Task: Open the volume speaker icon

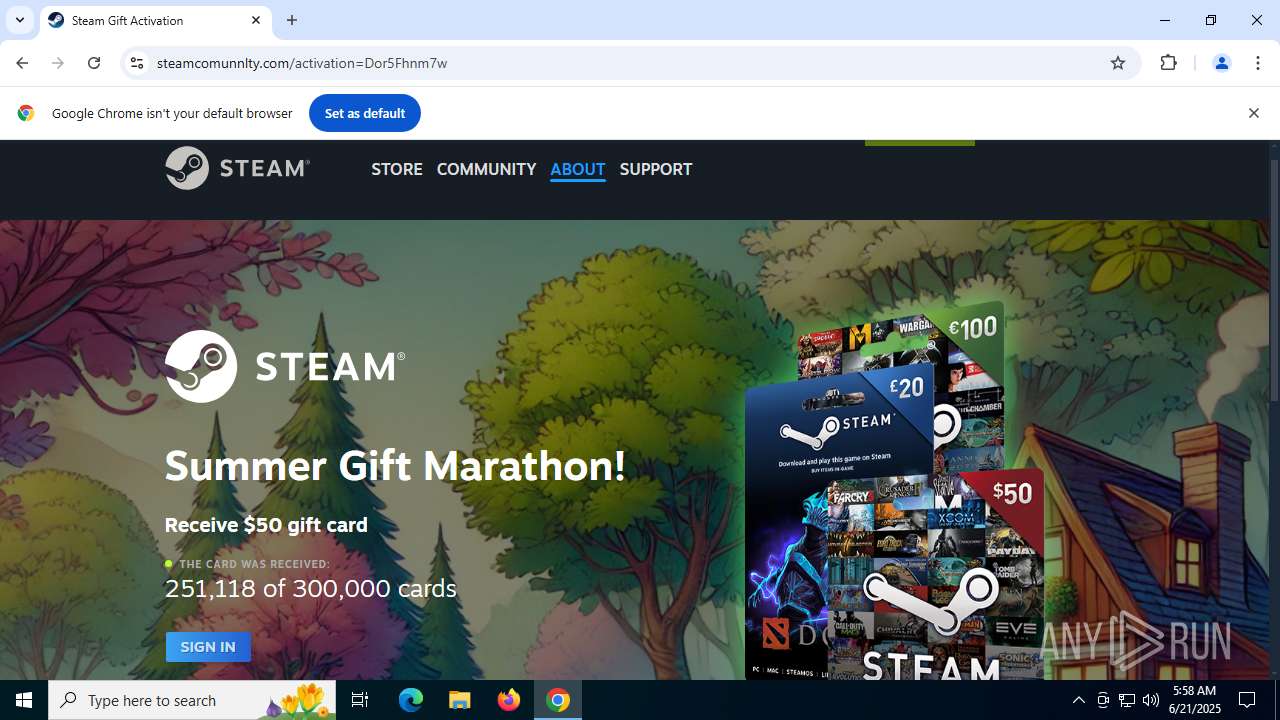Action: 1151,700
